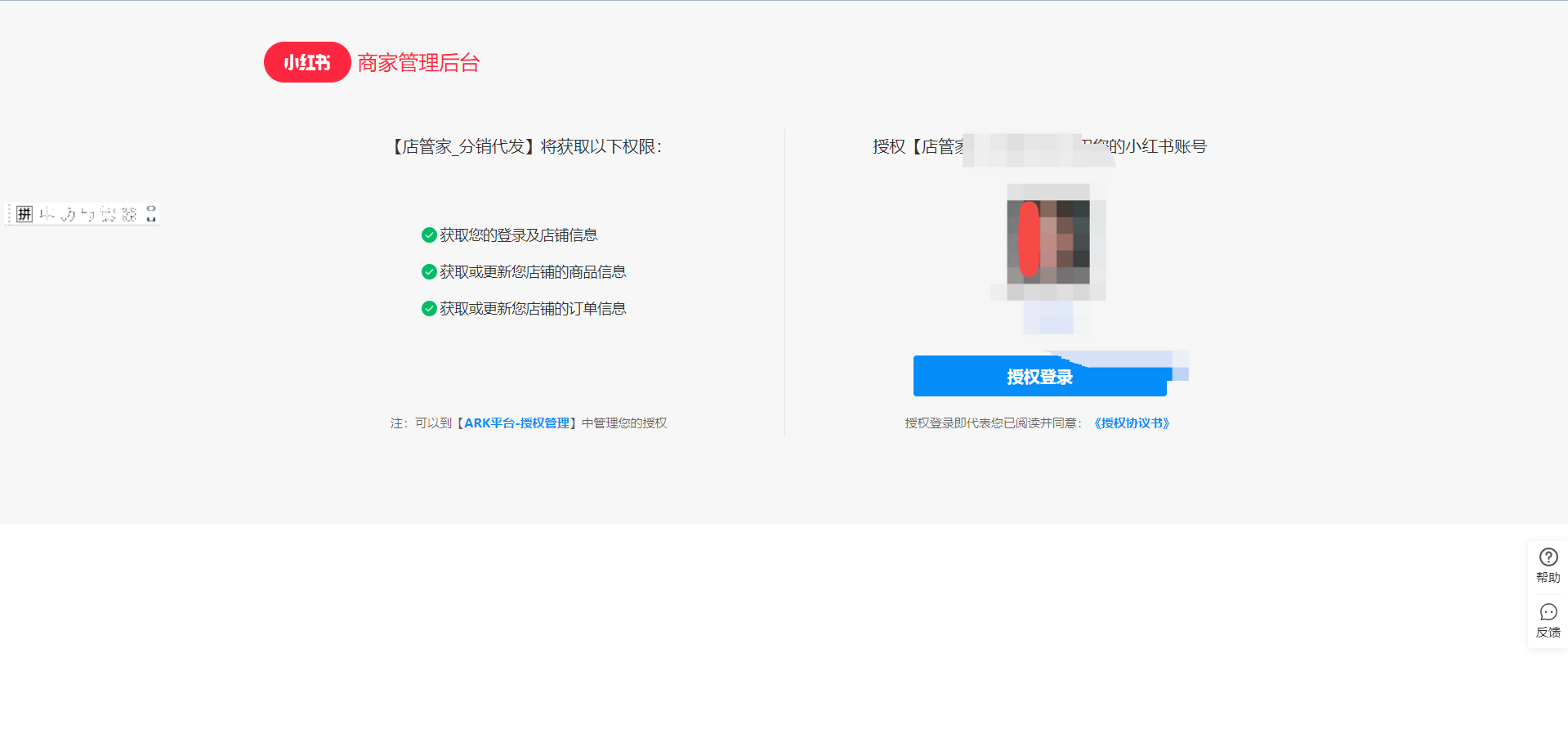
Task: Expand IME language bar options at right end
Action: coord(151,214)
